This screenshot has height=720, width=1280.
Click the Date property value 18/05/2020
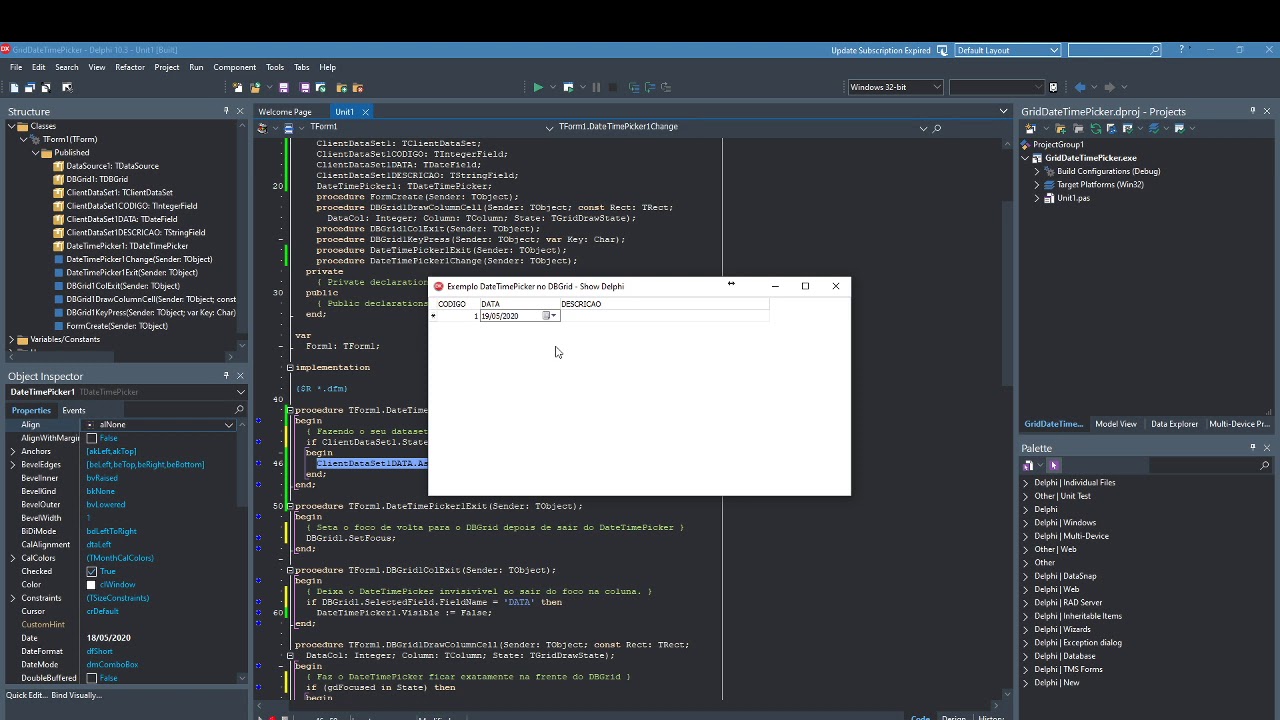108,638
